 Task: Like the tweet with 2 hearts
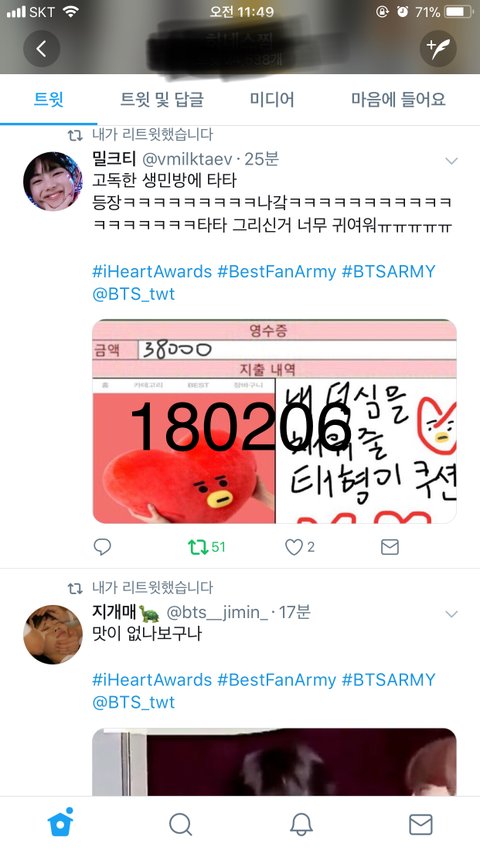tap(300, 547)
